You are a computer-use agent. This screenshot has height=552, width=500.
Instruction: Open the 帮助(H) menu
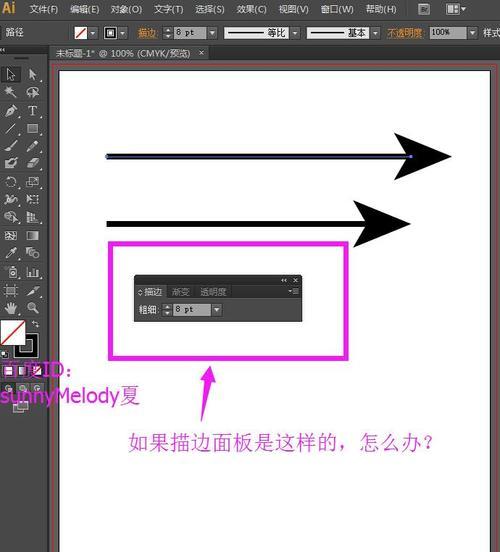(381, 9)
